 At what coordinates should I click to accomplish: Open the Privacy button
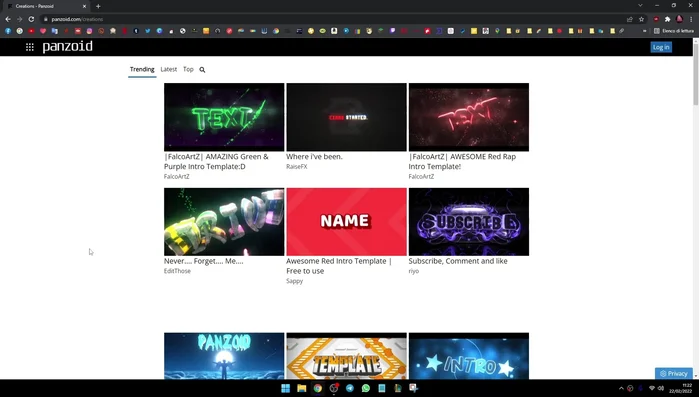click(x=674, y=373)
